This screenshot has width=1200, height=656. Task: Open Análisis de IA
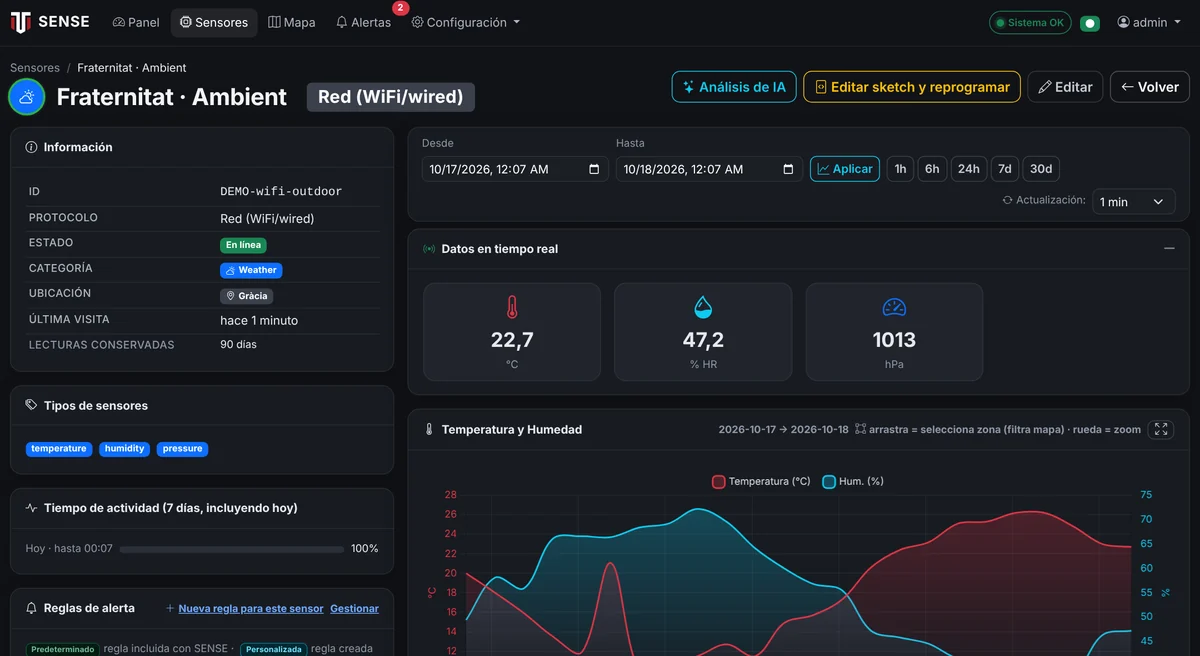click(x=733, y=87)
